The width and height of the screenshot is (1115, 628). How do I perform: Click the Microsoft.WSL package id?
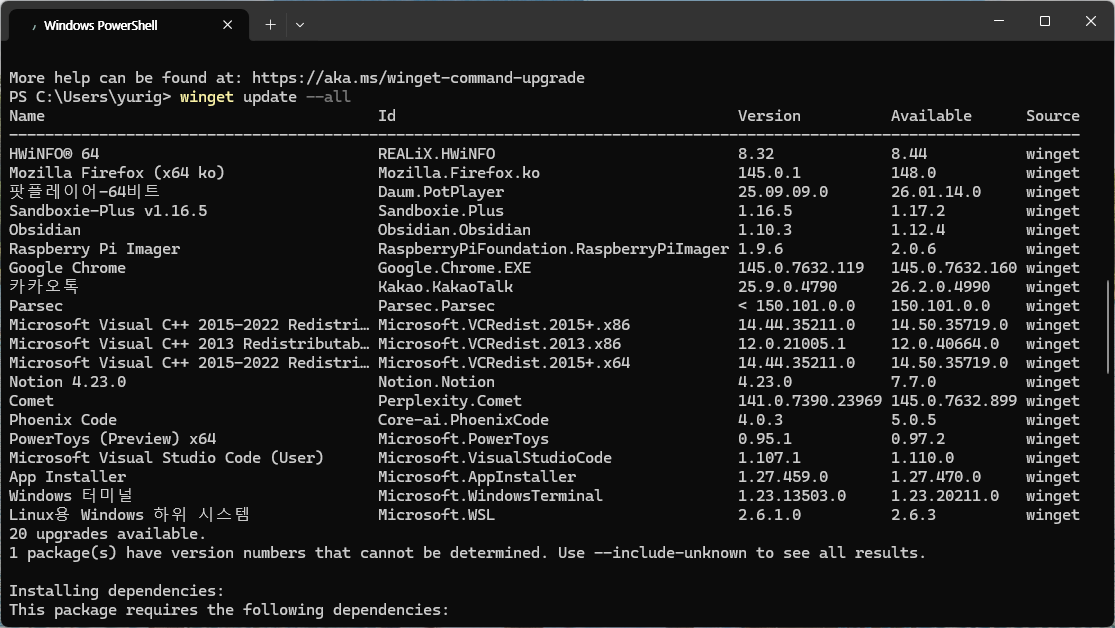(x=436, y=515)
